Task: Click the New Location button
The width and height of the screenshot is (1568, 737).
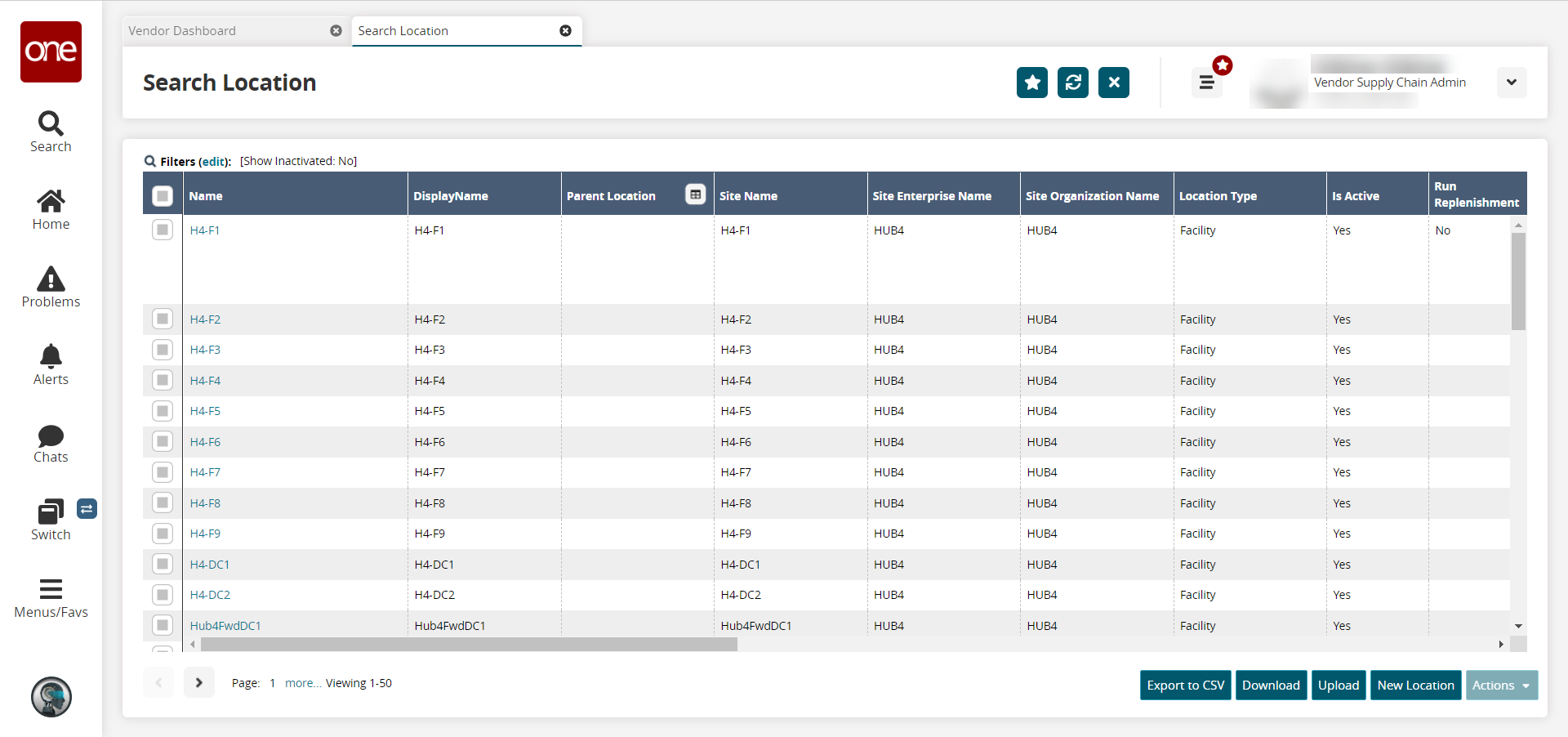Action: tap(1415, 686)
